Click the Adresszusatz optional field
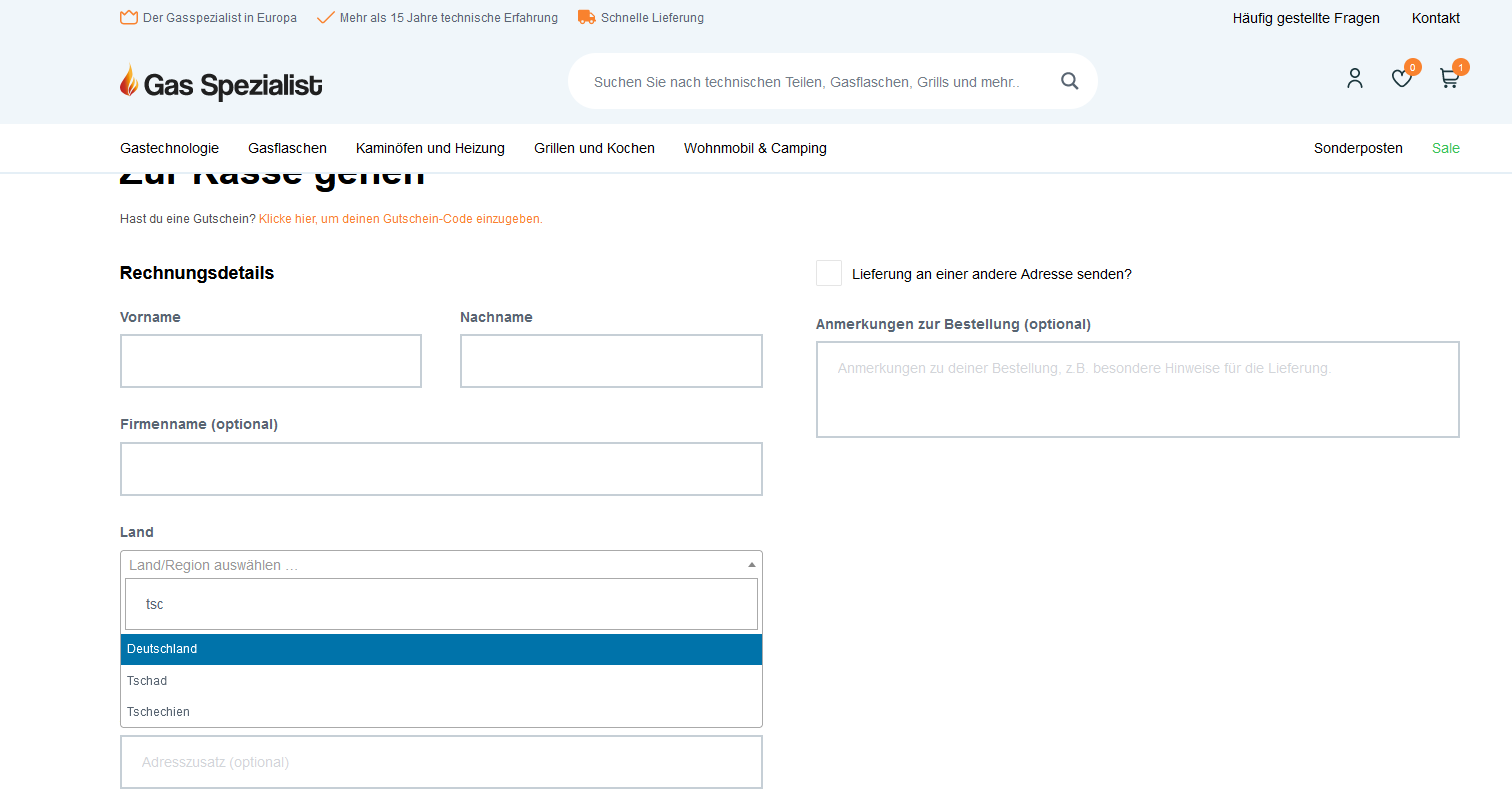This screenshot has width=1512, height=805. [441, 762]
